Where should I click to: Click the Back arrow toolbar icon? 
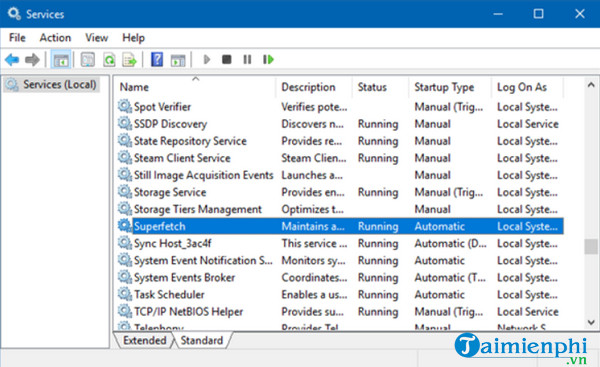(12, 60)
